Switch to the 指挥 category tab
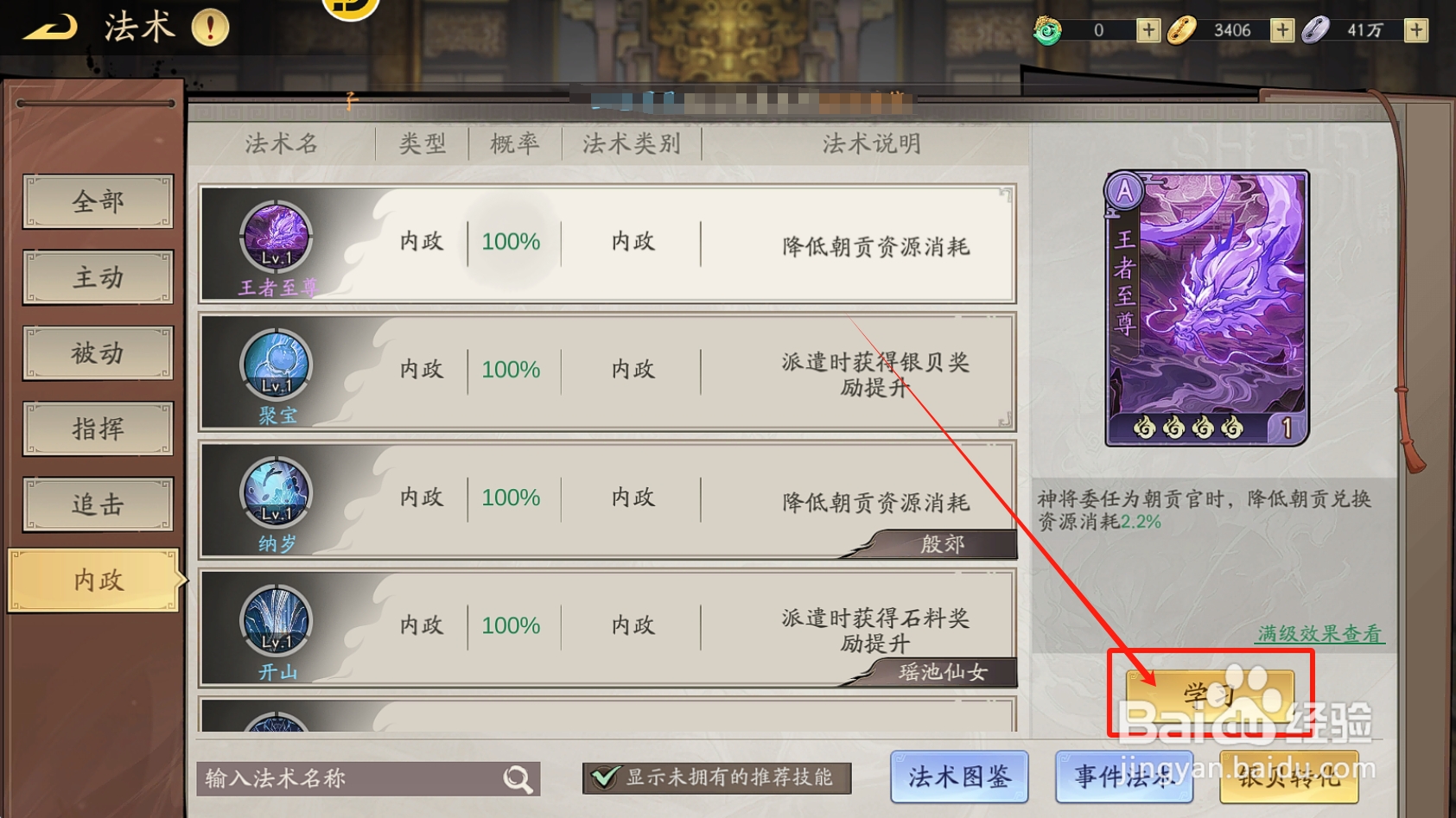 point(98,428)
